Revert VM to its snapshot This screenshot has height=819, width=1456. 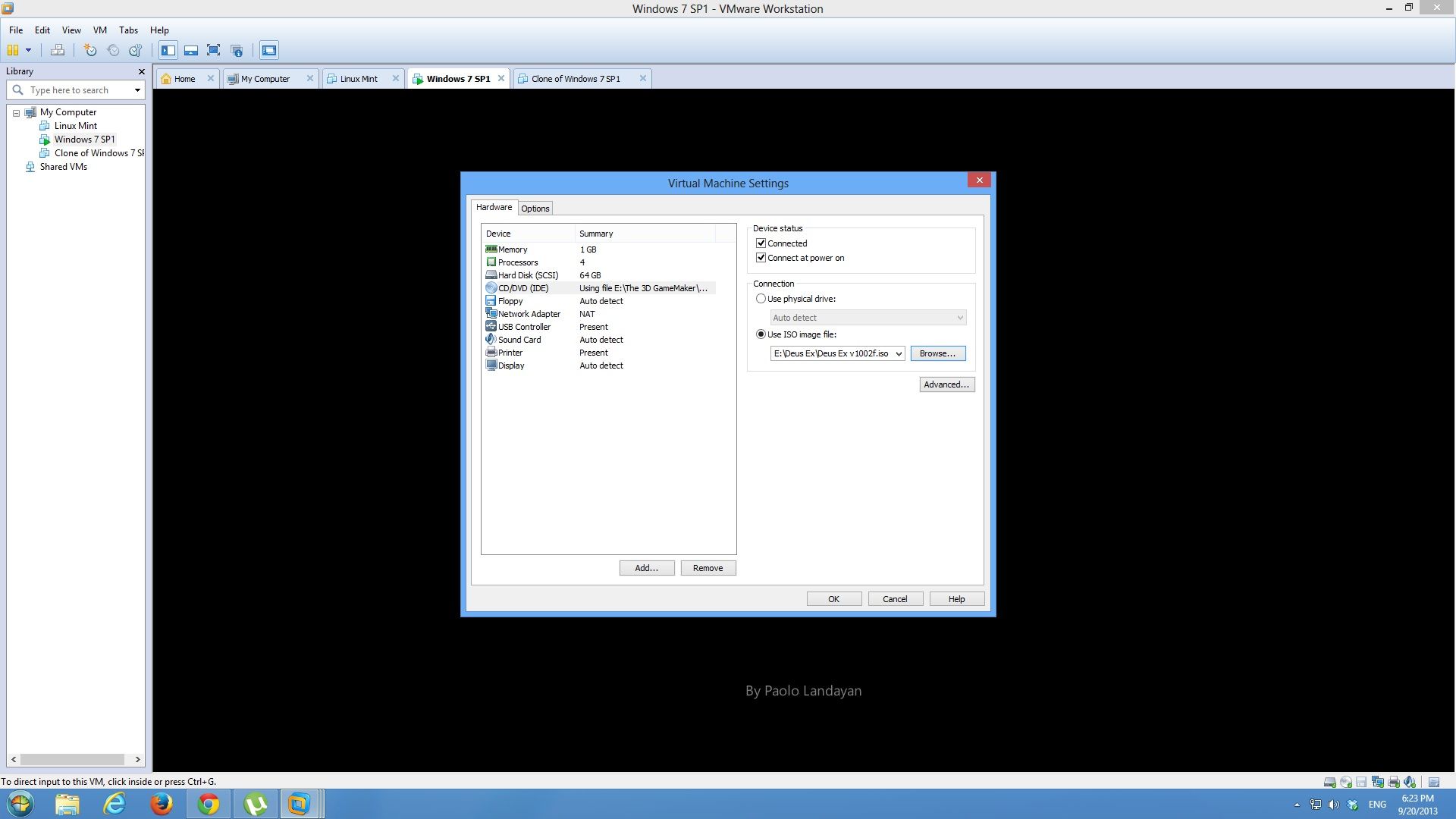click(113, 50)
